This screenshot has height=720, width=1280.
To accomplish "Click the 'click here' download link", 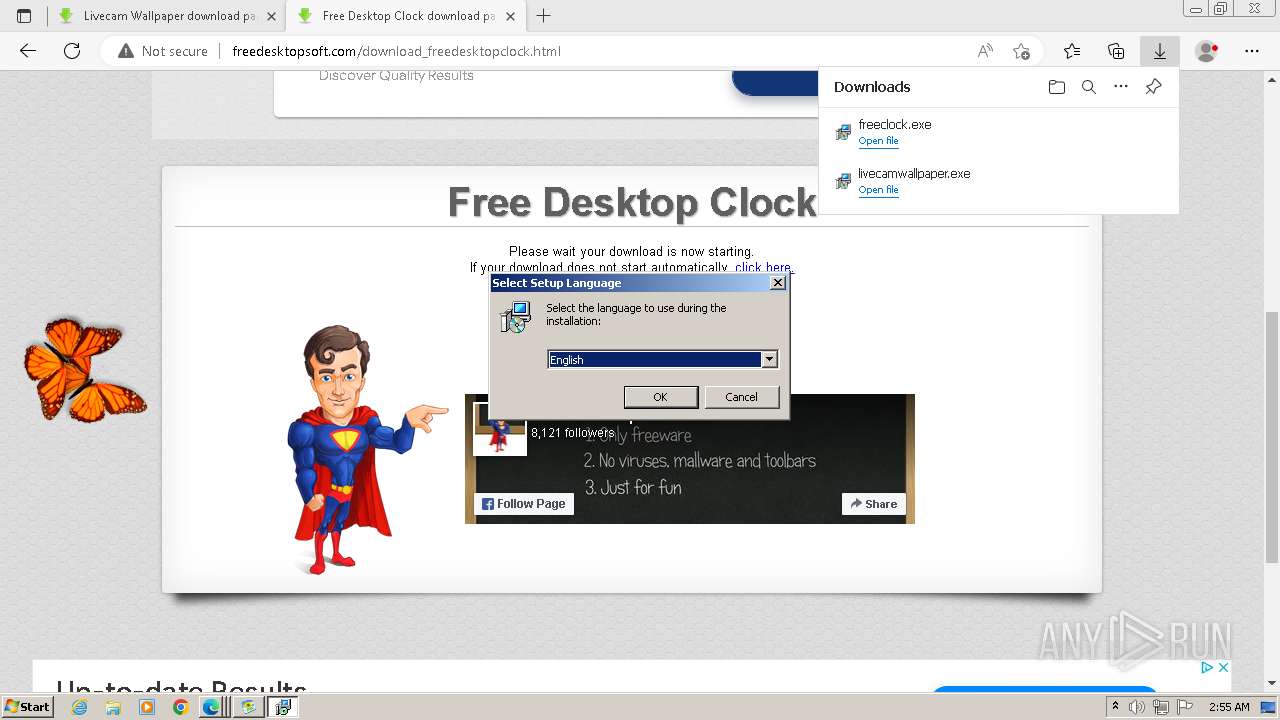I will pos(763,268).
